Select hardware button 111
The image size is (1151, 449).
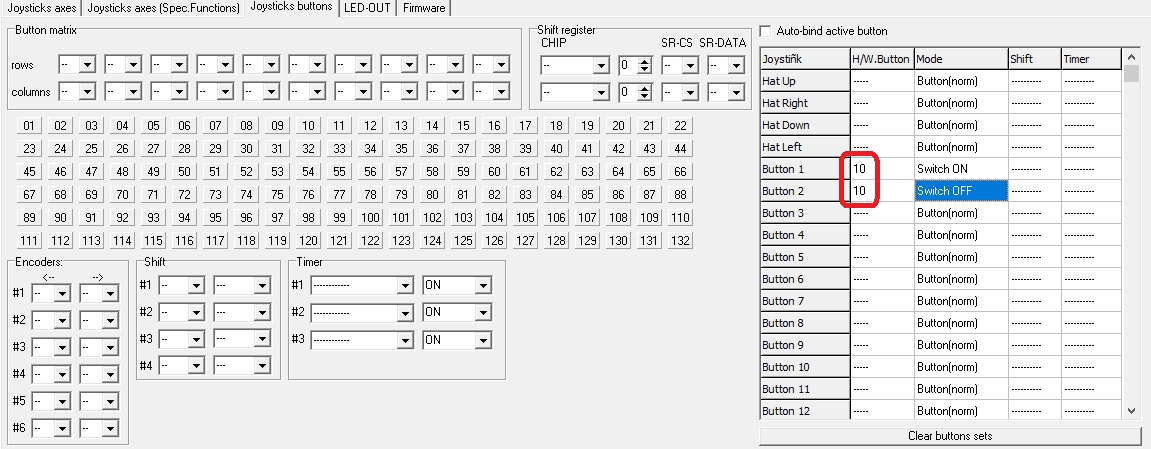pos(29,240)
